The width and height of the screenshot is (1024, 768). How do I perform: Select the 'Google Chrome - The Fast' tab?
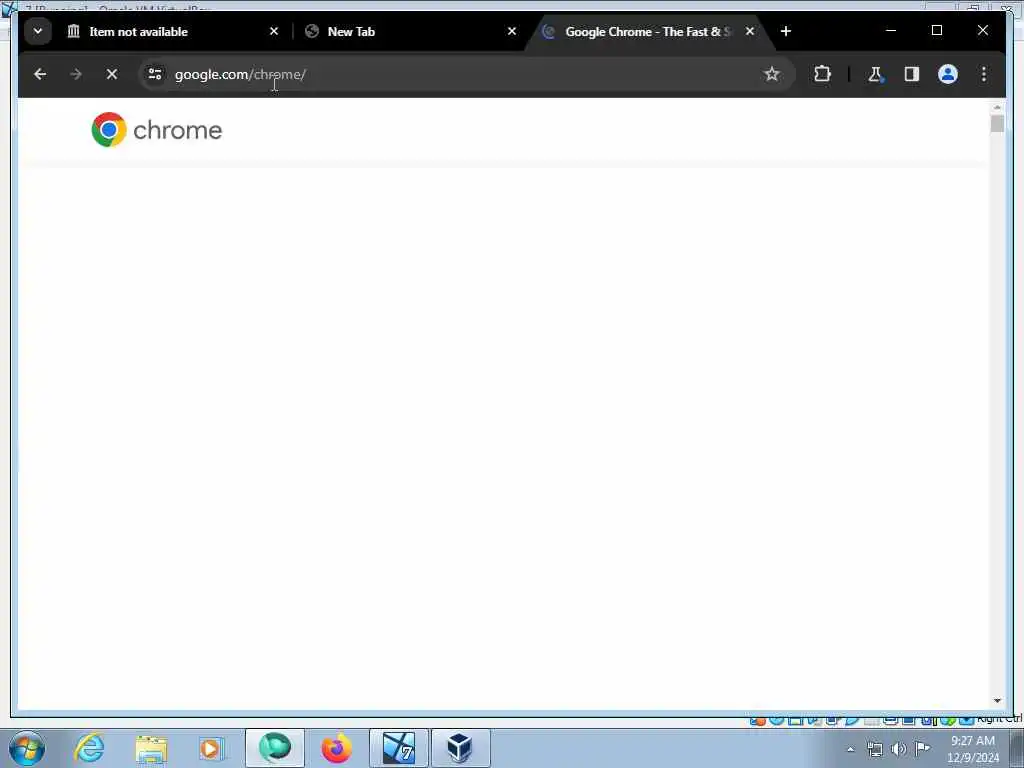click(650, 31)
